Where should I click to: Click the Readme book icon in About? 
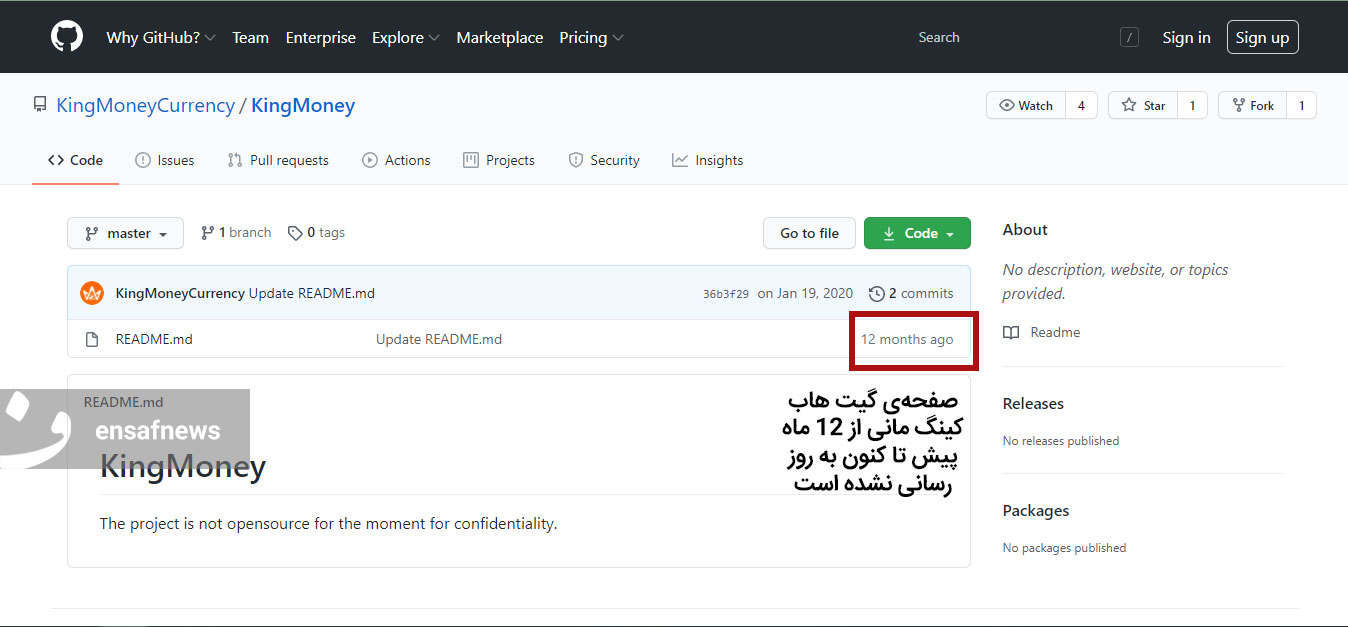(x=1012, y=332)
